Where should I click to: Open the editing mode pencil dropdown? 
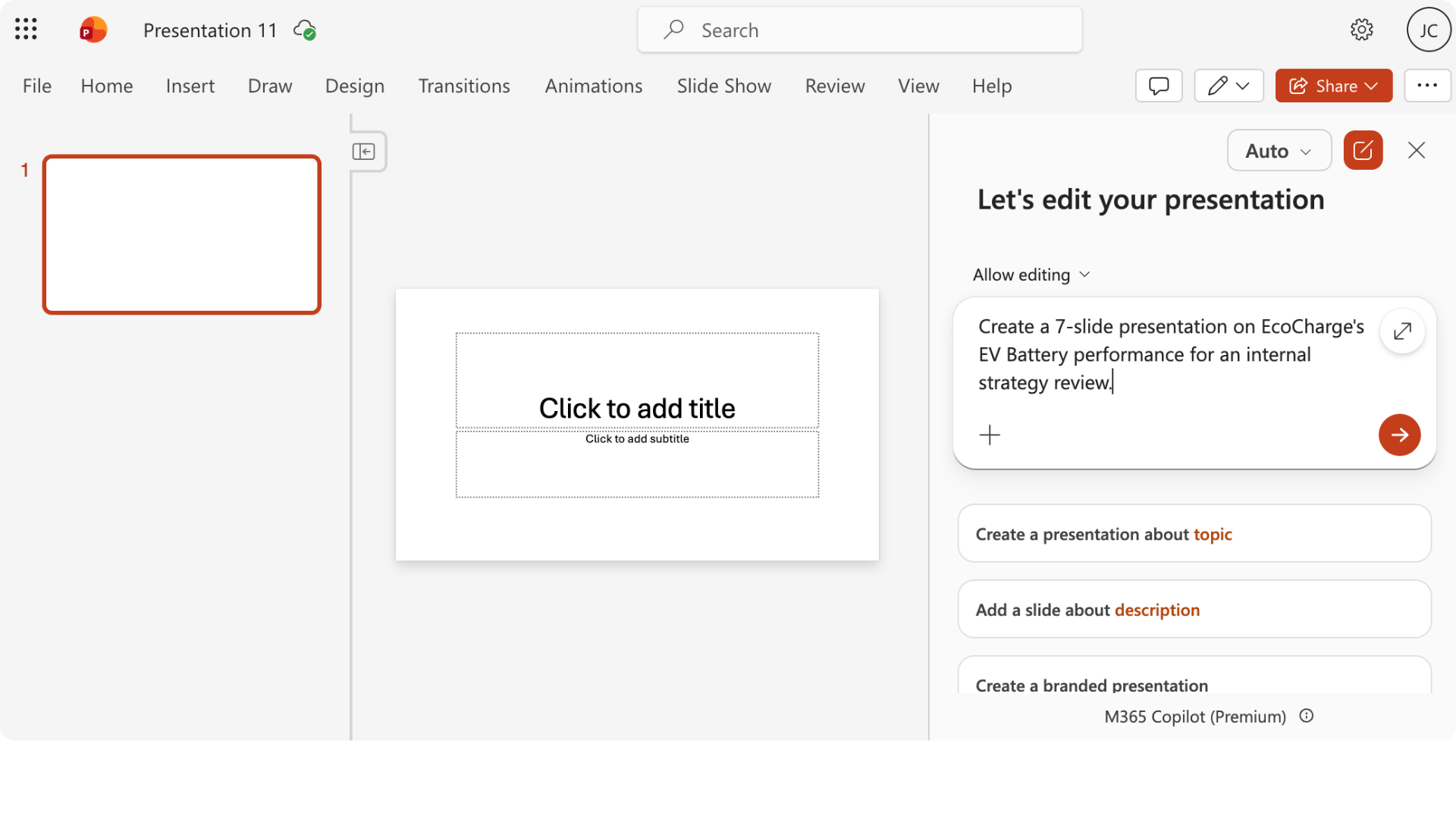tap(1228, 86)
